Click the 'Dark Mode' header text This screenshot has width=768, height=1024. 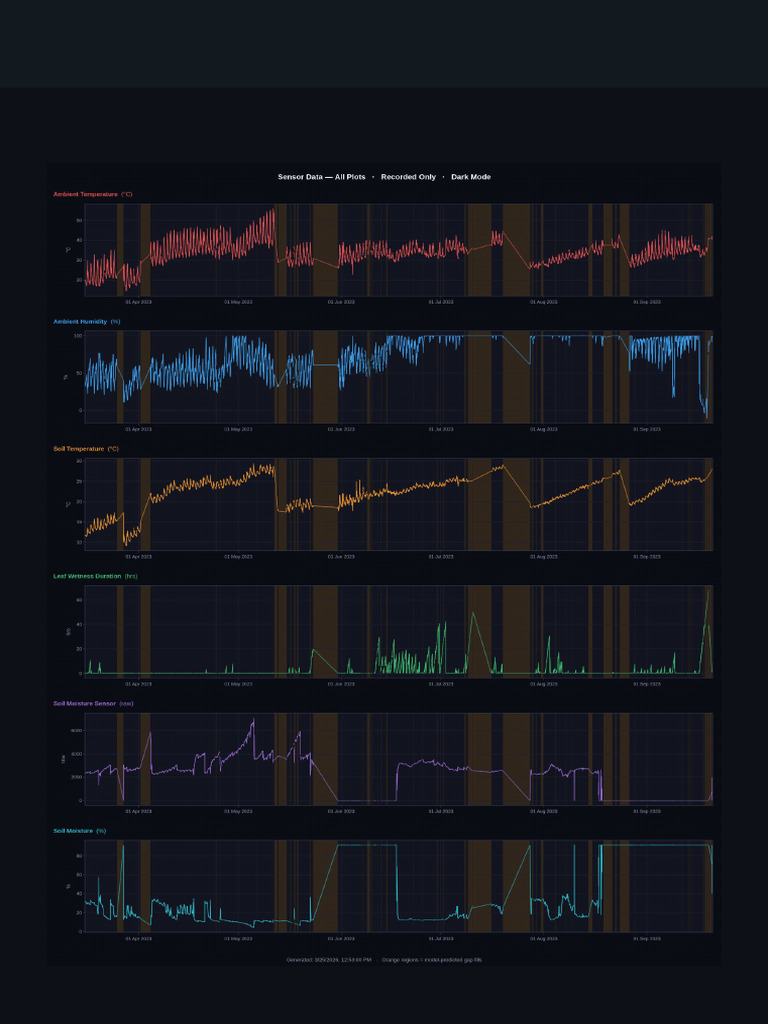[x=471, y=177]
